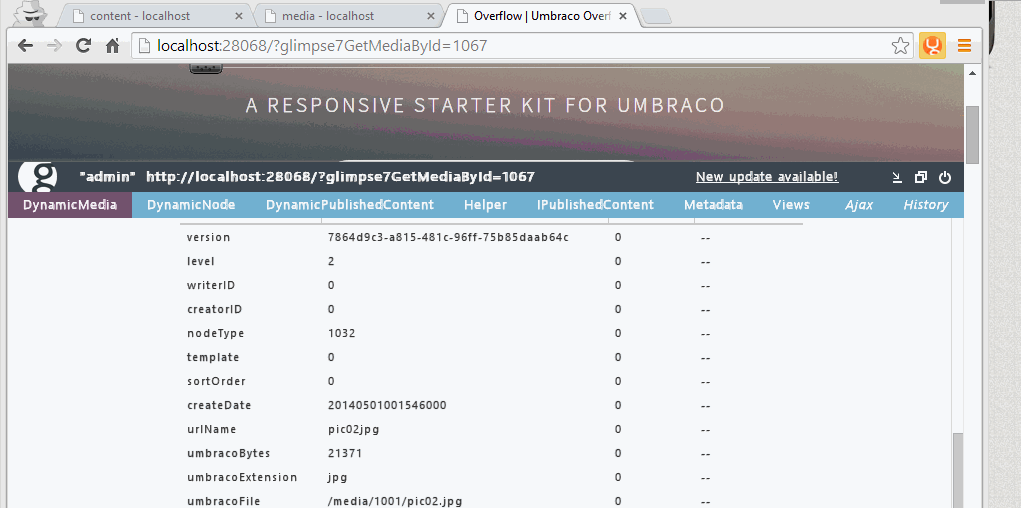Screen dimensions: 1021x508
Task: Pop out the Glimpse panel into new window
Action: (x=921, y=177)
